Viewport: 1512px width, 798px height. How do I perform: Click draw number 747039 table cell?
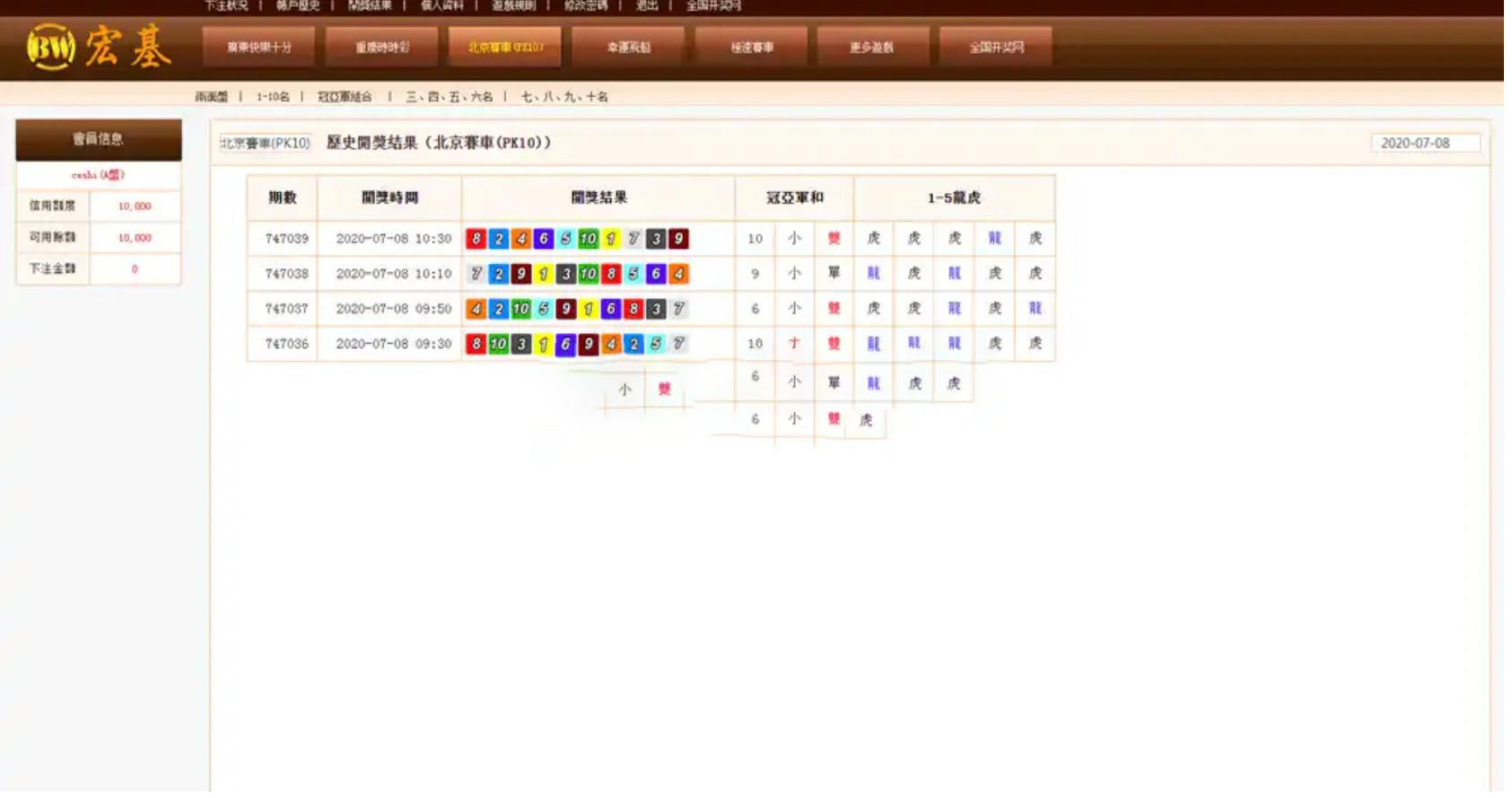pos(286,239)
